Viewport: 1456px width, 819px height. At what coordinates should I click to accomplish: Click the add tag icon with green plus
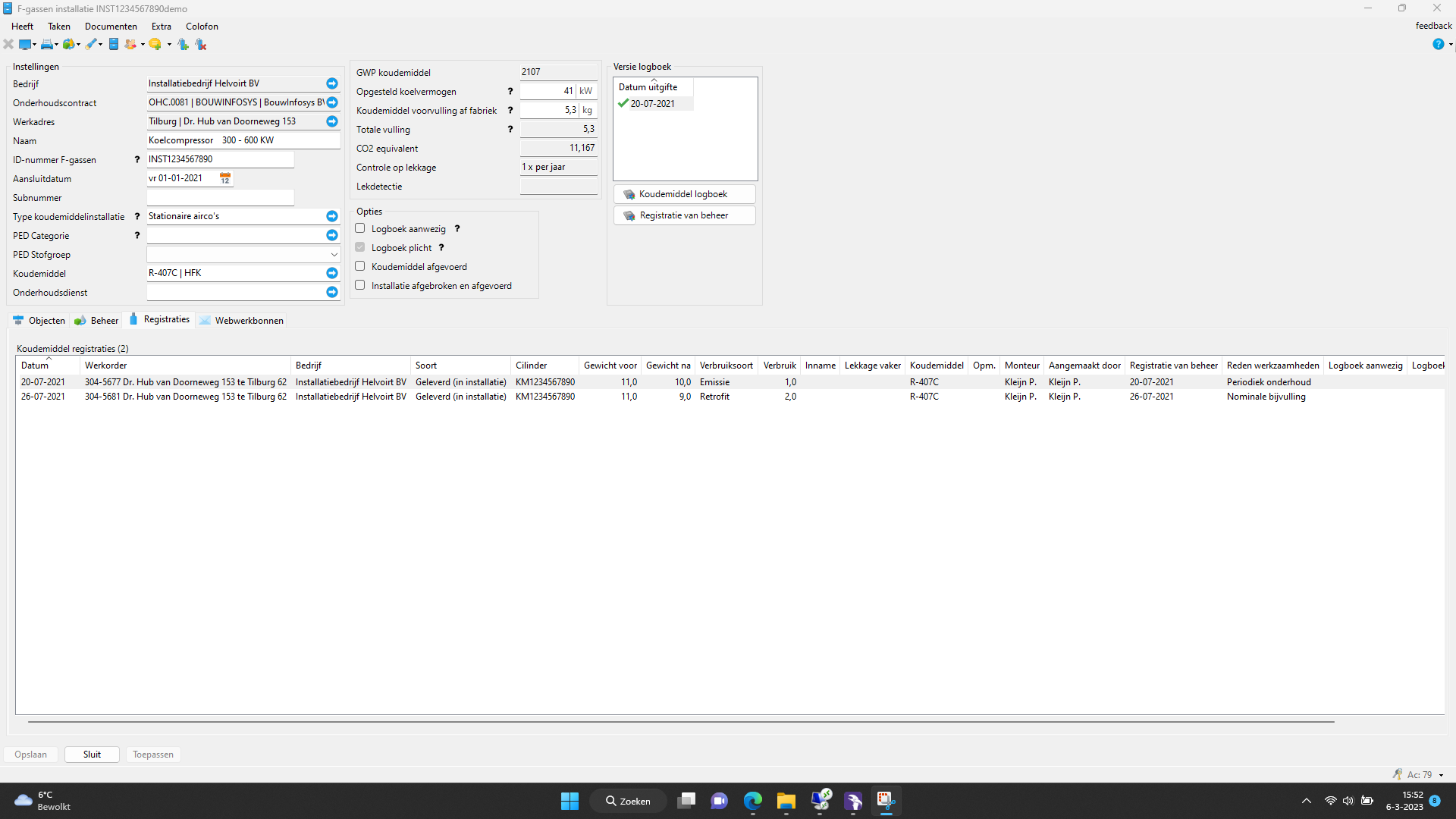[x=183, y=44]
